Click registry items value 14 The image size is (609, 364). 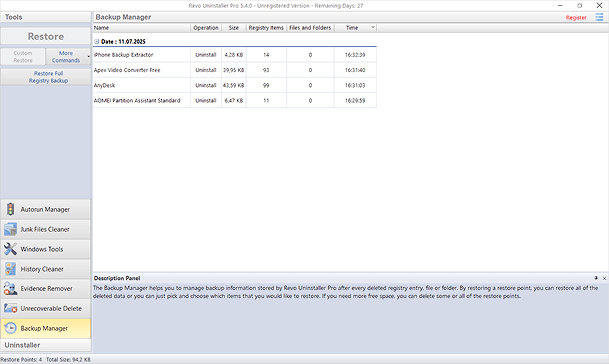266,55
